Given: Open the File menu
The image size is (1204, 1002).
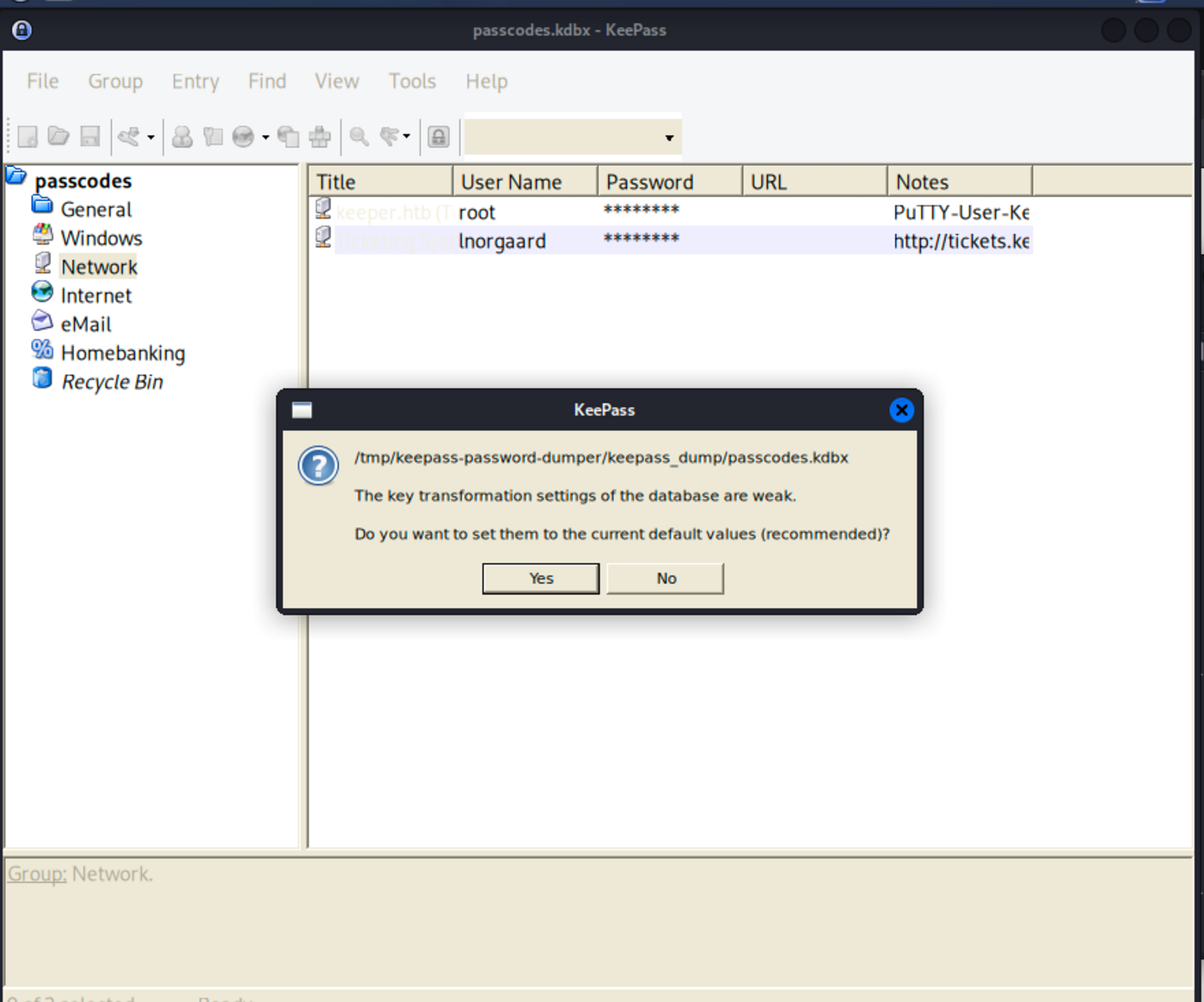Looking at the screenshot, I should [43, 81].
